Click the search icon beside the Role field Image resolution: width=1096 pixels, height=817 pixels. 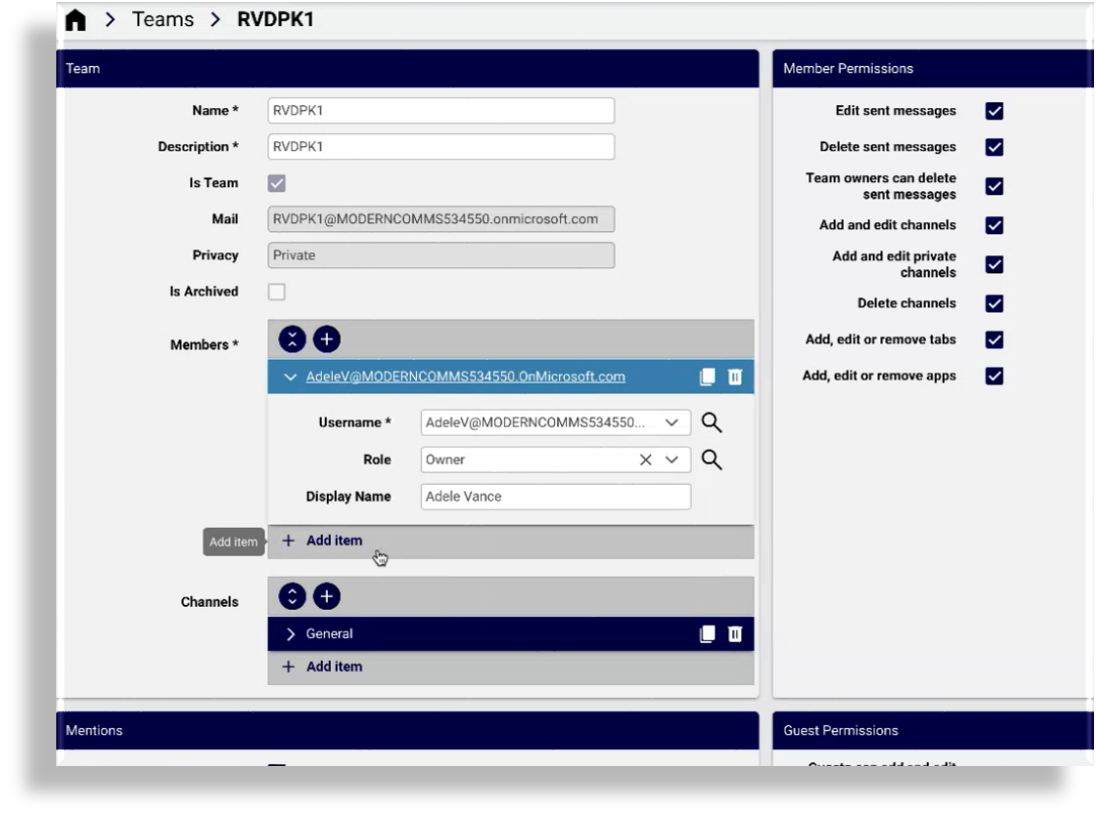tap(711, 460)
